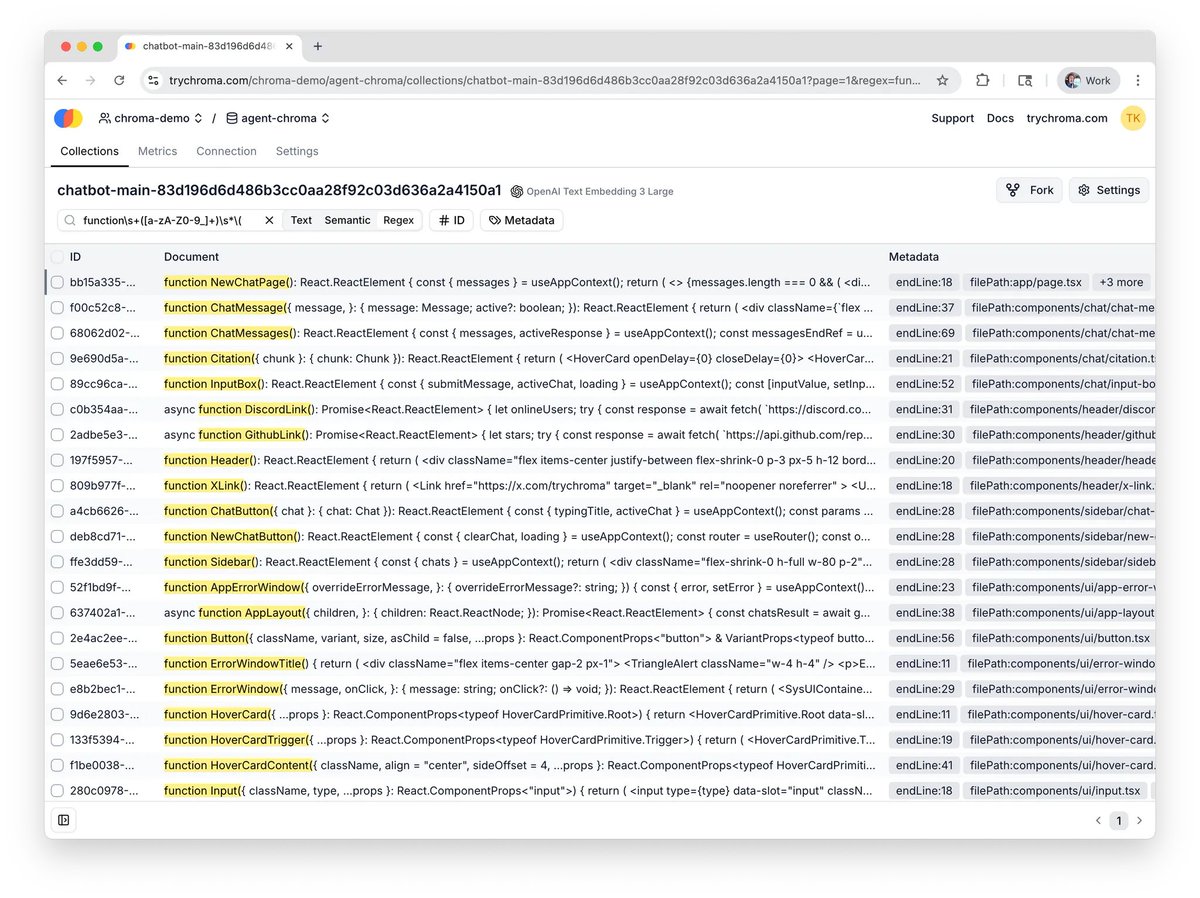Open the Work profile button
The height and width of the screenshot is (898, 1200).
point(1088,81)
